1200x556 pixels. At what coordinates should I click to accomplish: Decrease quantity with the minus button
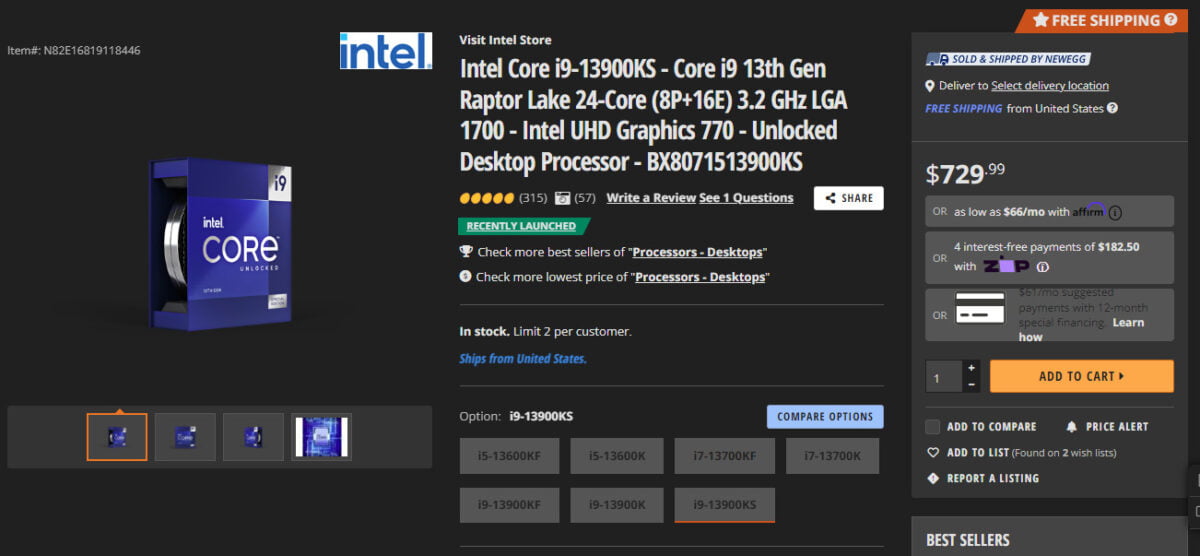971,384
